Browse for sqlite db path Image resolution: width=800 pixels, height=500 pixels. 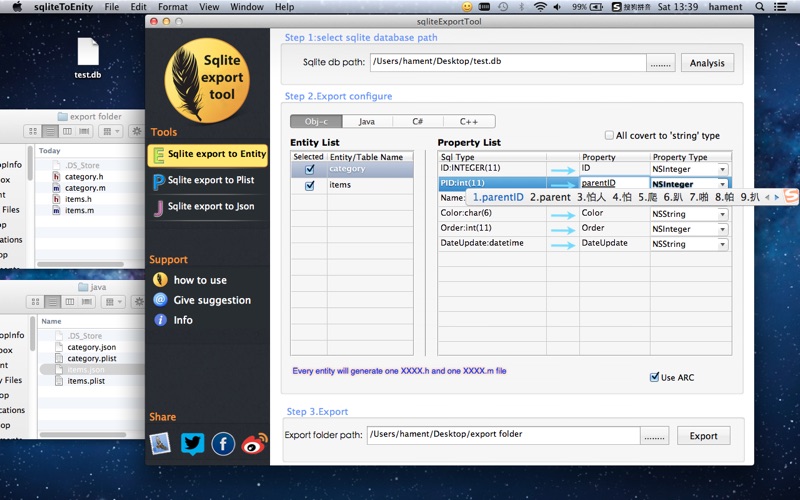pos(661,63)
